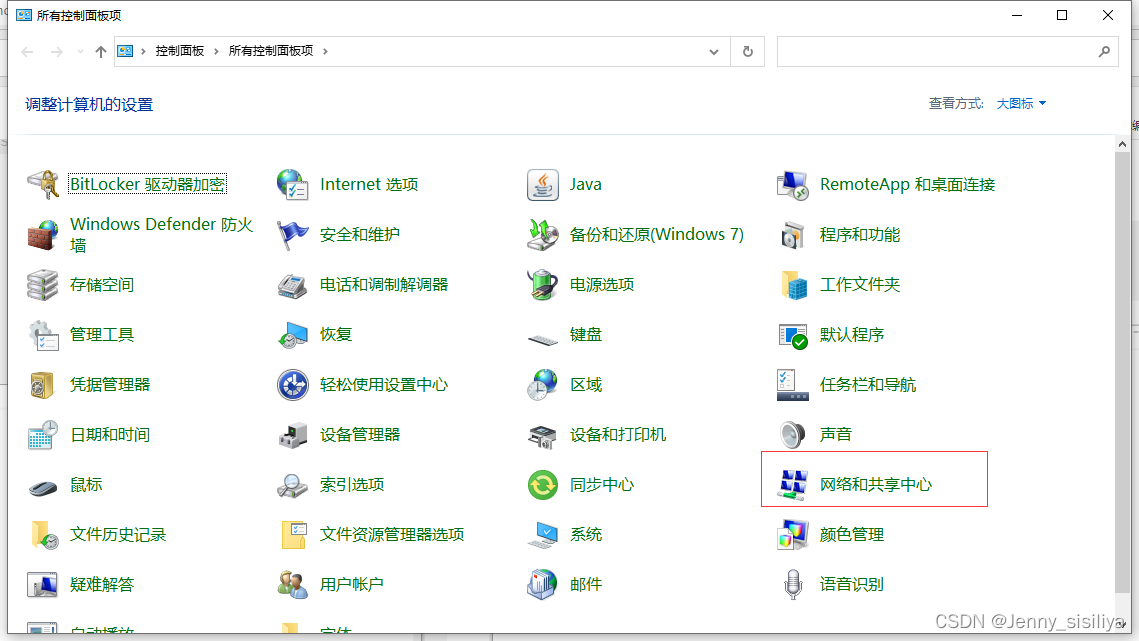The height and width of the screenshot is (641, 1139).
Task: Click the search control panel field
Action: (947, 52)
